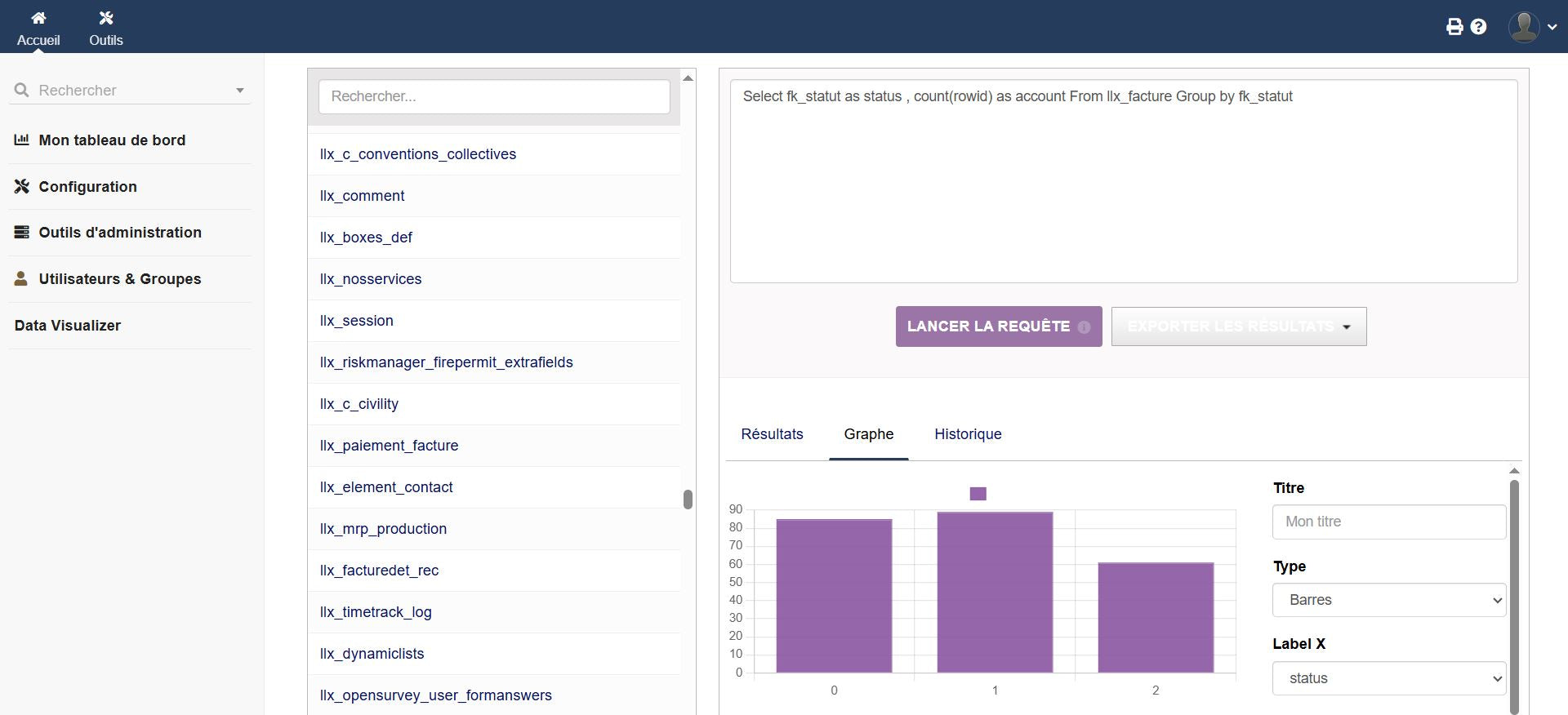Open Mon tableau de bord chart icon
The width and height of the screenshot is (1568, 715).
tap(22, 140)
